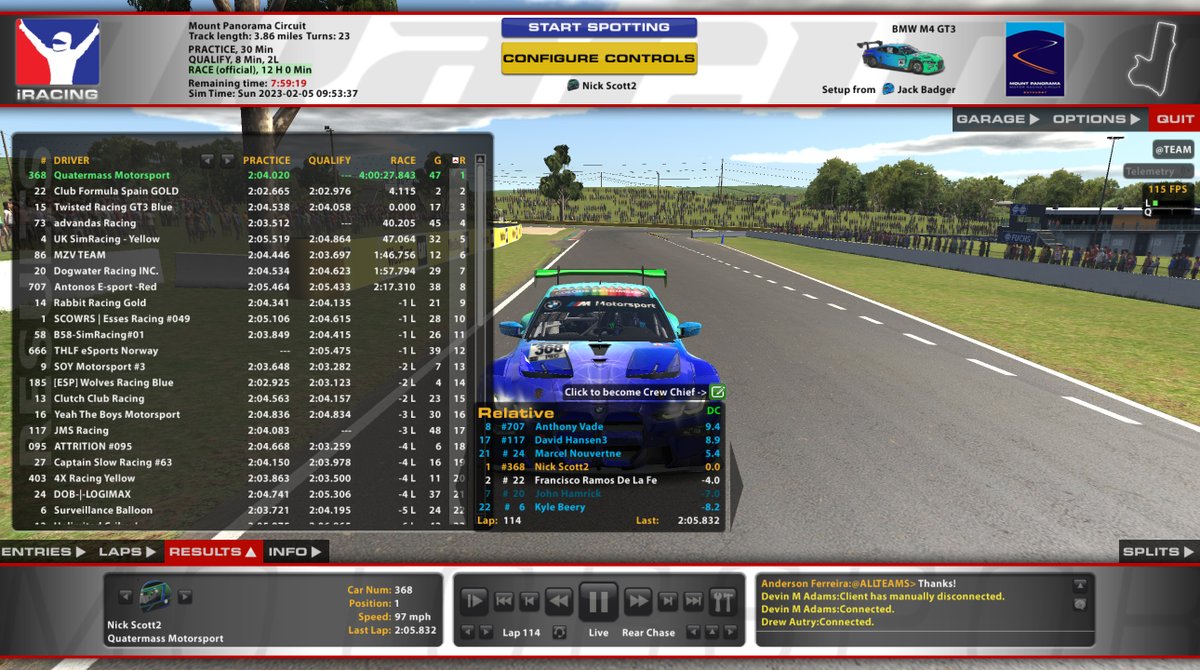Click the loop icon next to Lap 114
Screen dimensions: 1200x670
pyautogui.click(x=559, y=633)
